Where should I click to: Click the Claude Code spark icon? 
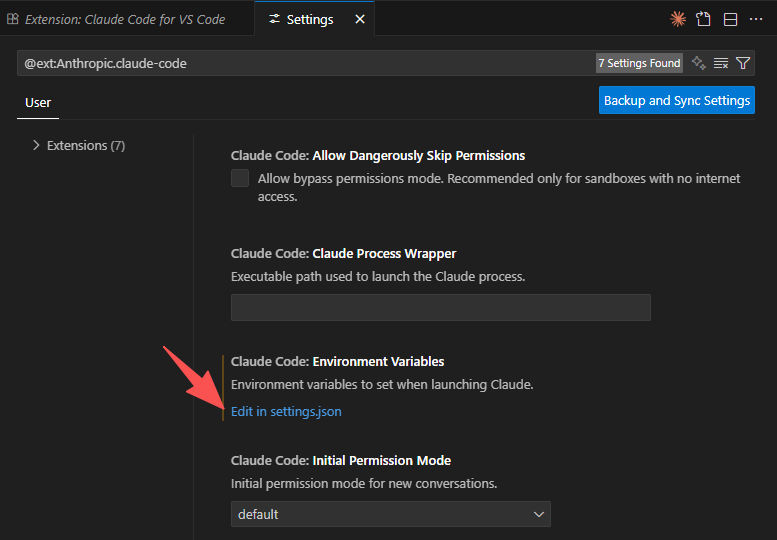pyautogui.click(x=678, y=19)
